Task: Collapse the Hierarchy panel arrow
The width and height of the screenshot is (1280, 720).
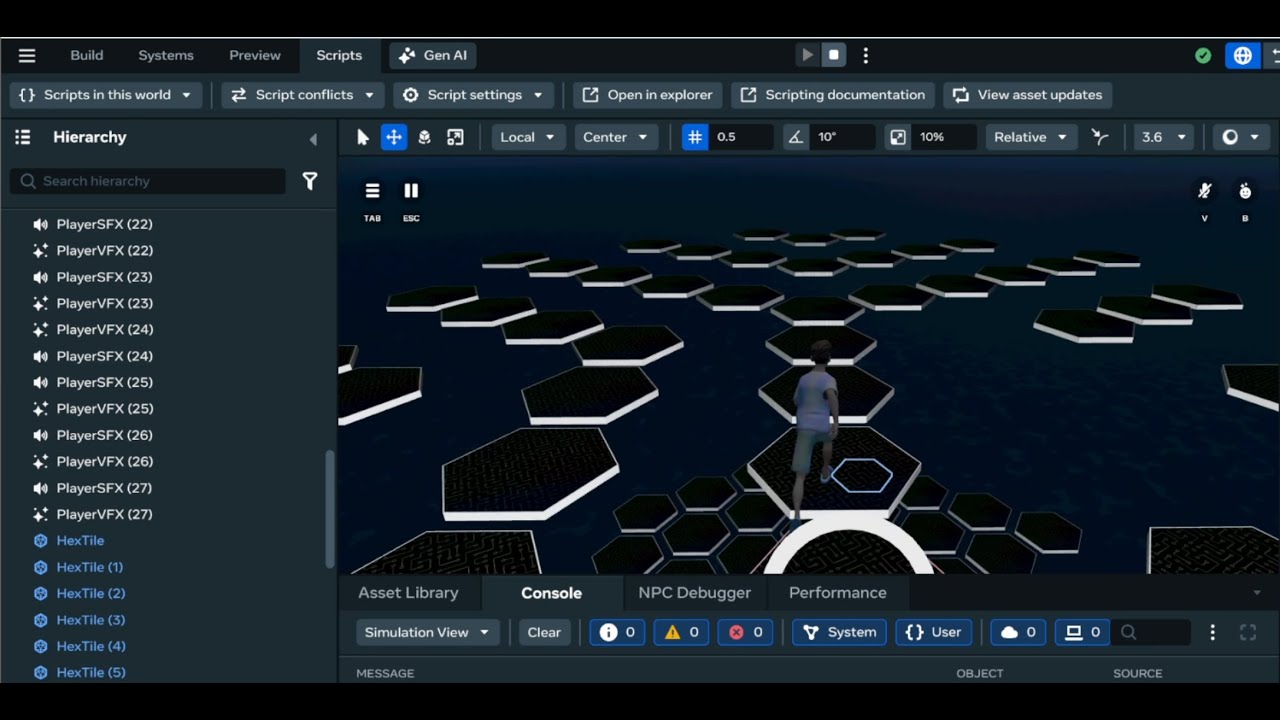Action: tap(313, 139)
